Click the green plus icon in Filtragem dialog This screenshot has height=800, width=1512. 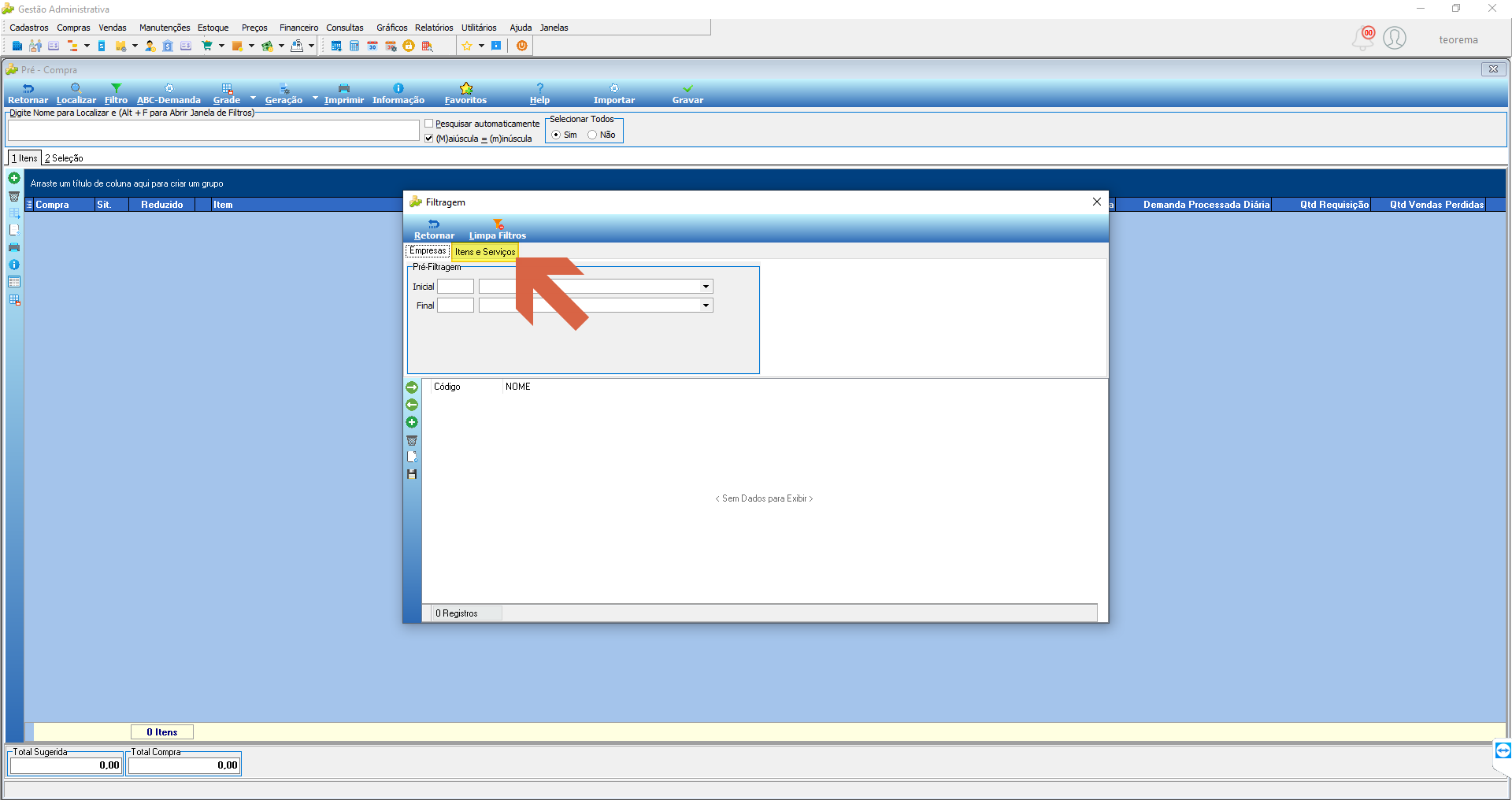tap(412, 422)
